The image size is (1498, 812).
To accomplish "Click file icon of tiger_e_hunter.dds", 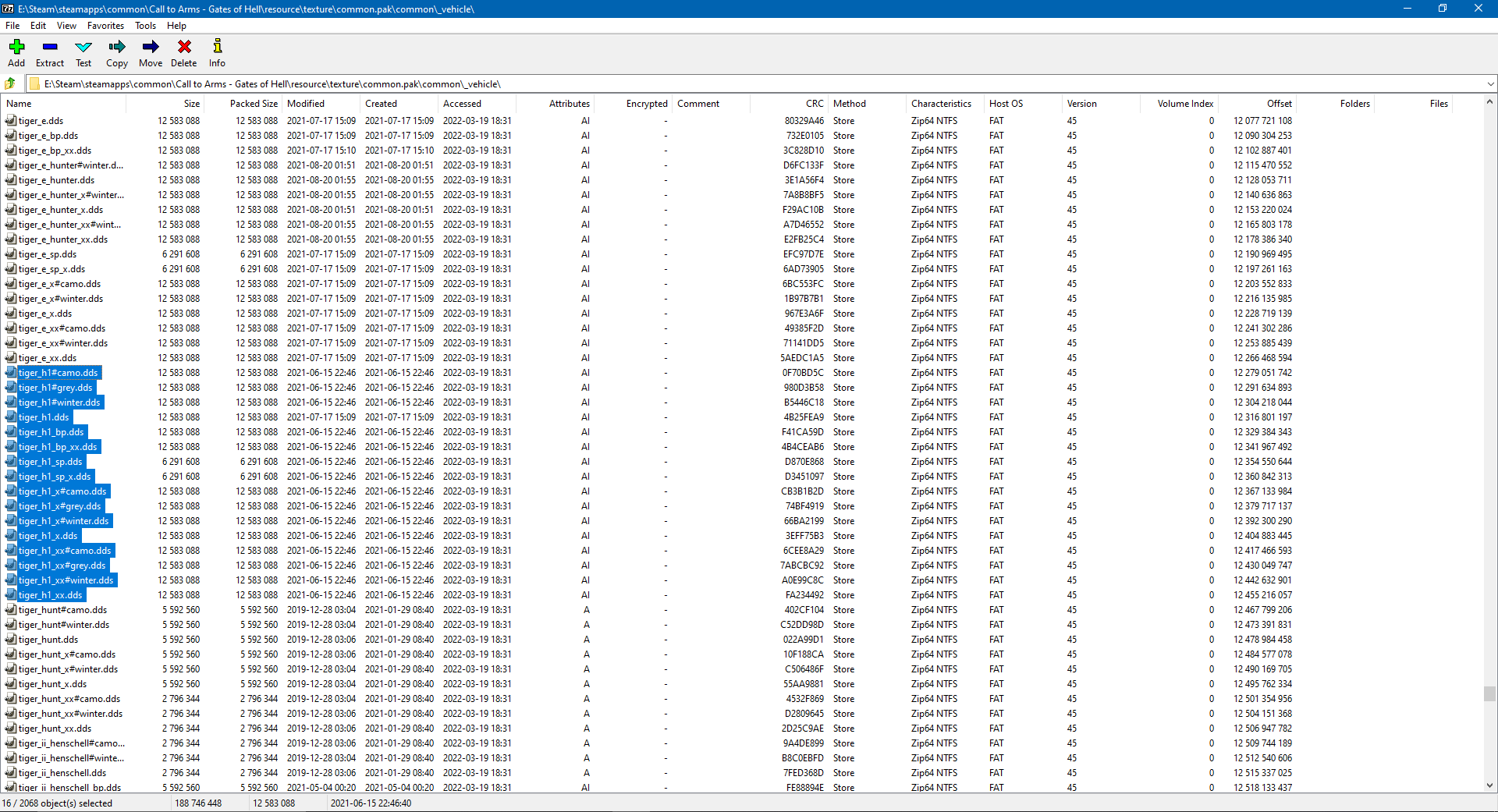I will 11,180.
